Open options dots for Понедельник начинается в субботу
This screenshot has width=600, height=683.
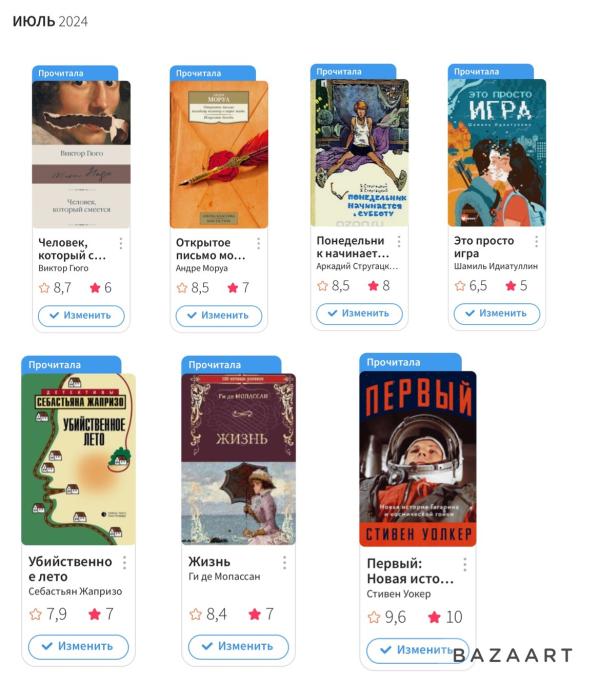399,241
